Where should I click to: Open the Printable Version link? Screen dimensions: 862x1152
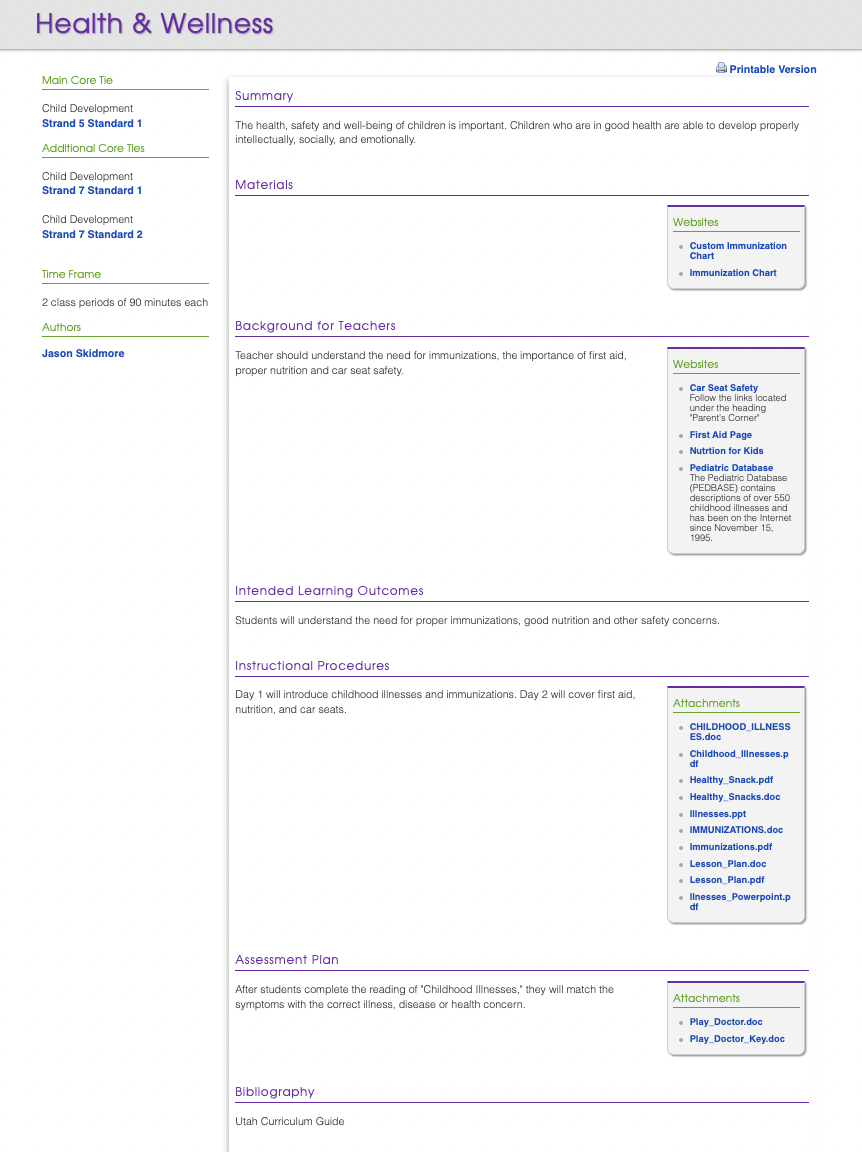772,70
